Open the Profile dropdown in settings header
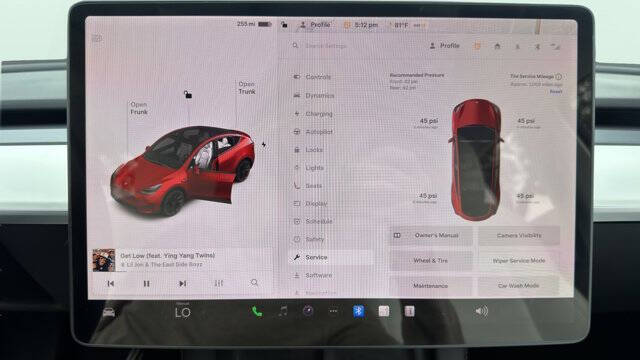 point(444,46)
